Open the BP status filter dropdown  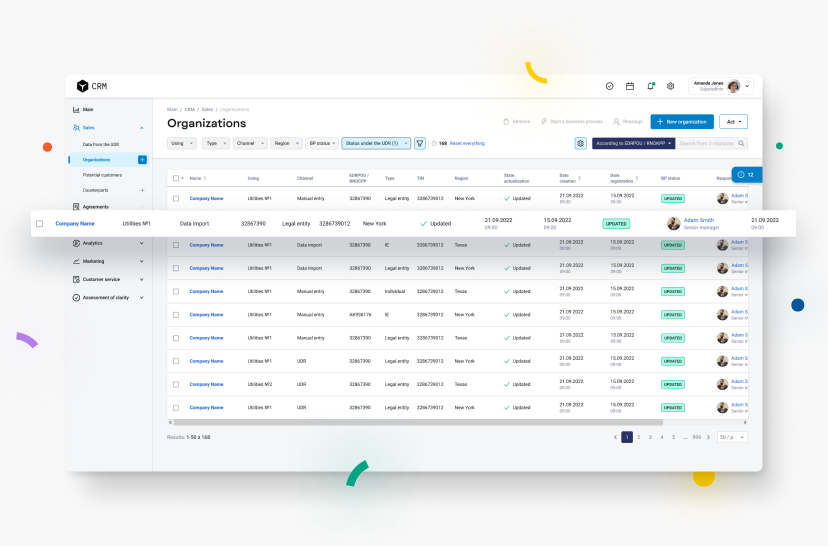click(x=321, y=143)
